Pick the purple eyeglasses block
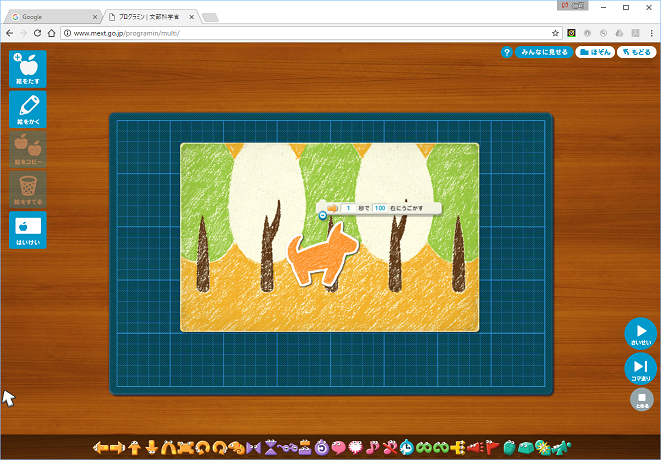 [288, 447]
